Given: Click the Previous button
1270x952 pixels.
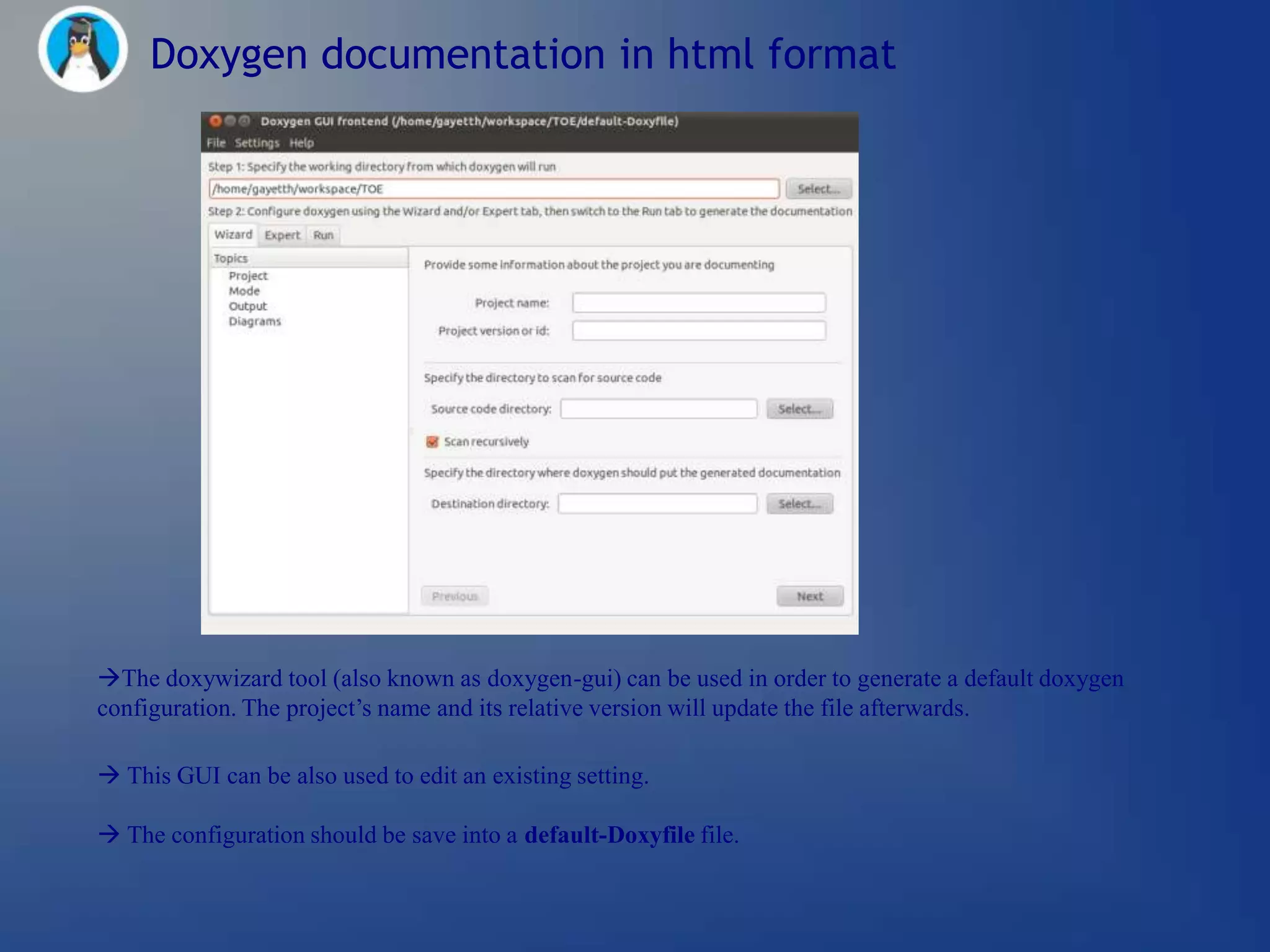Looking at the screenshot, I should click(x=455, y=596).
